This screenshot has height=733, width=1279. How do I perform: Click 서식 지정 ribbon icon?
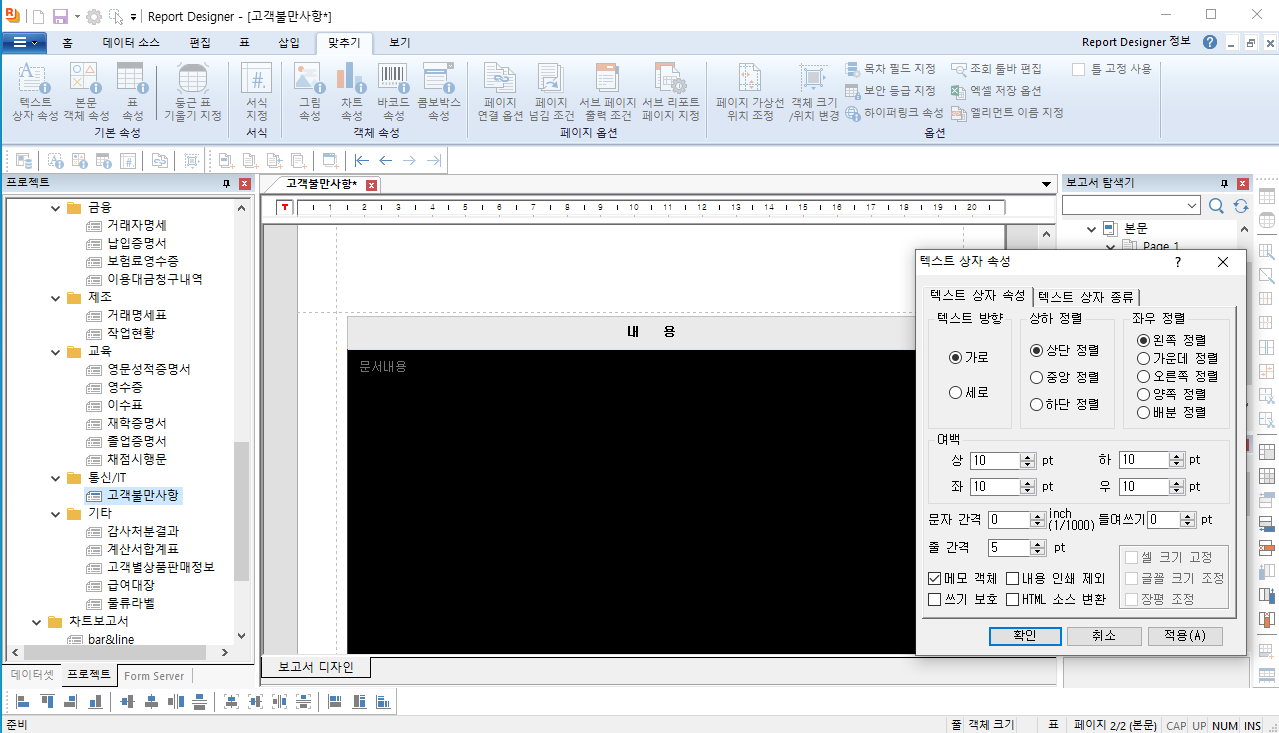click(x=257, y=91)
